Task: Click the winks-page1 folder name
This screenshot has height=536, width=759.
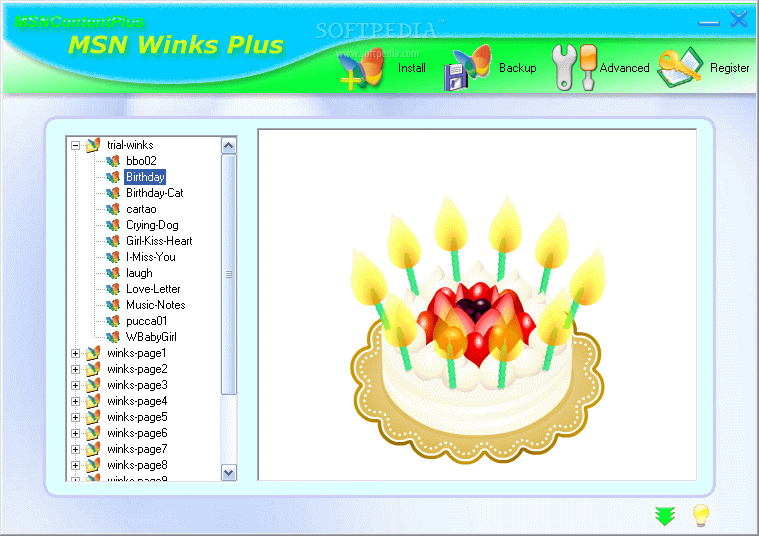Action: (x=137, y=353)
